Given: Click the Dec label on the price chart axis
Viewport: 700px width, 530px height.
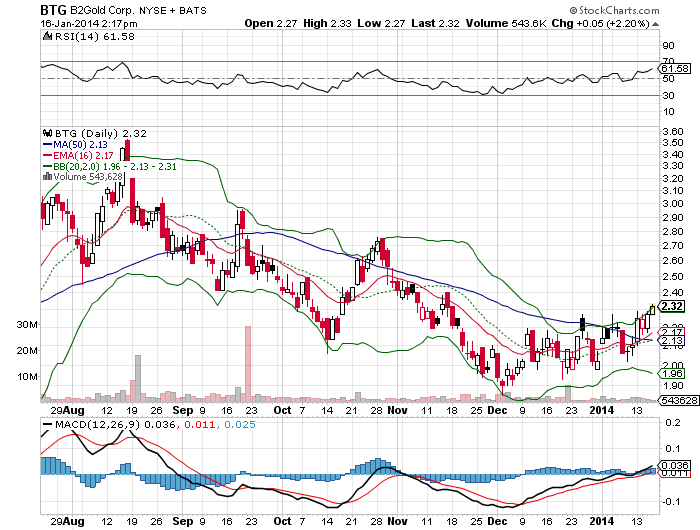Looking at the screenshot, I should coord(497,410).
